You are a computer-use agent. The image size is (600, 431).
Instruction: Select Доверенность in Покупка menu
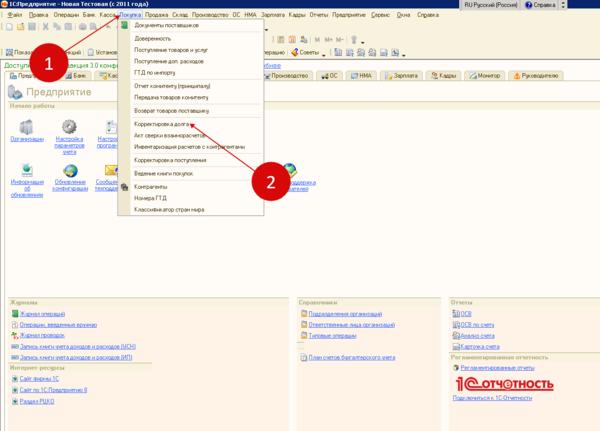(x=197, y=38)
